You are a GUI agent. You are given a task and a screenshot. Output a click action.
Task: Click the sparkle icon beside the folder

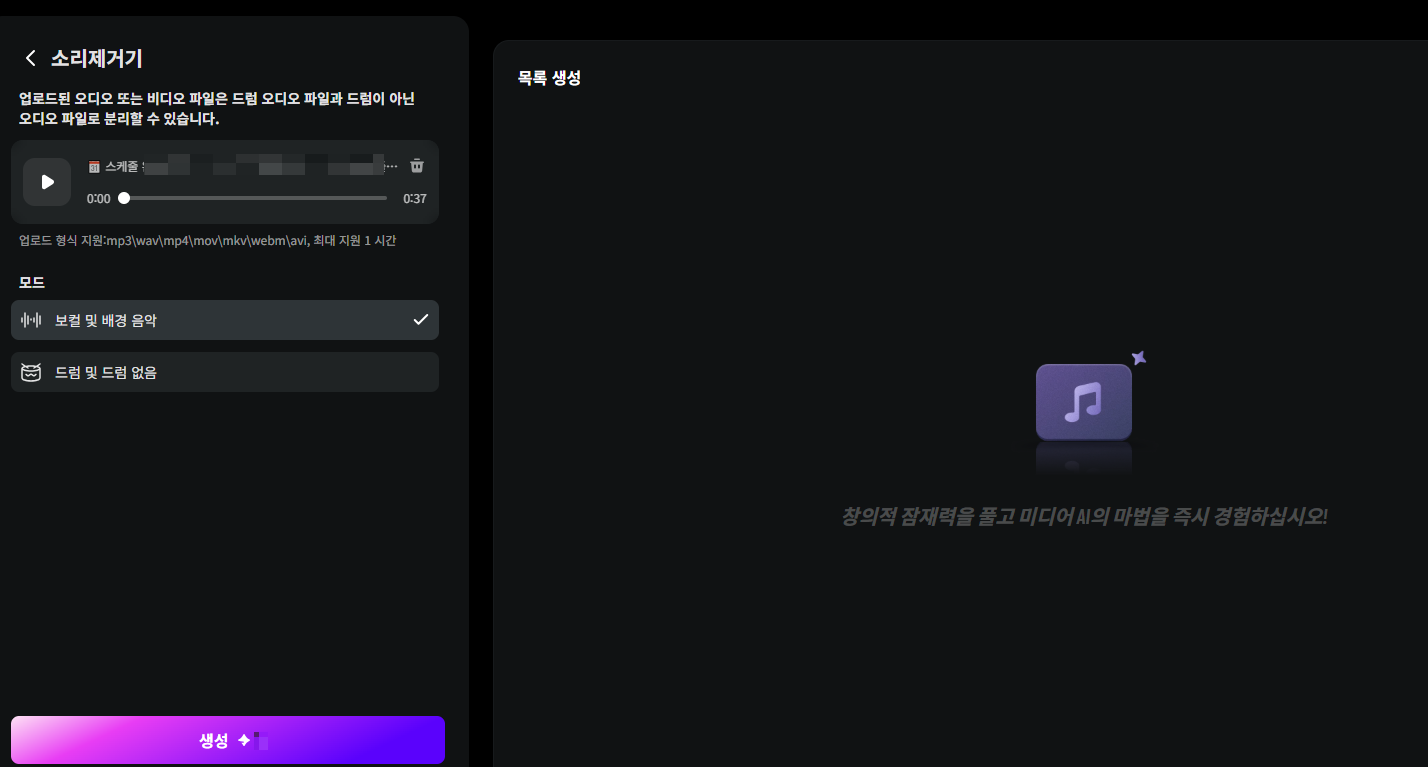(1138, 357)
